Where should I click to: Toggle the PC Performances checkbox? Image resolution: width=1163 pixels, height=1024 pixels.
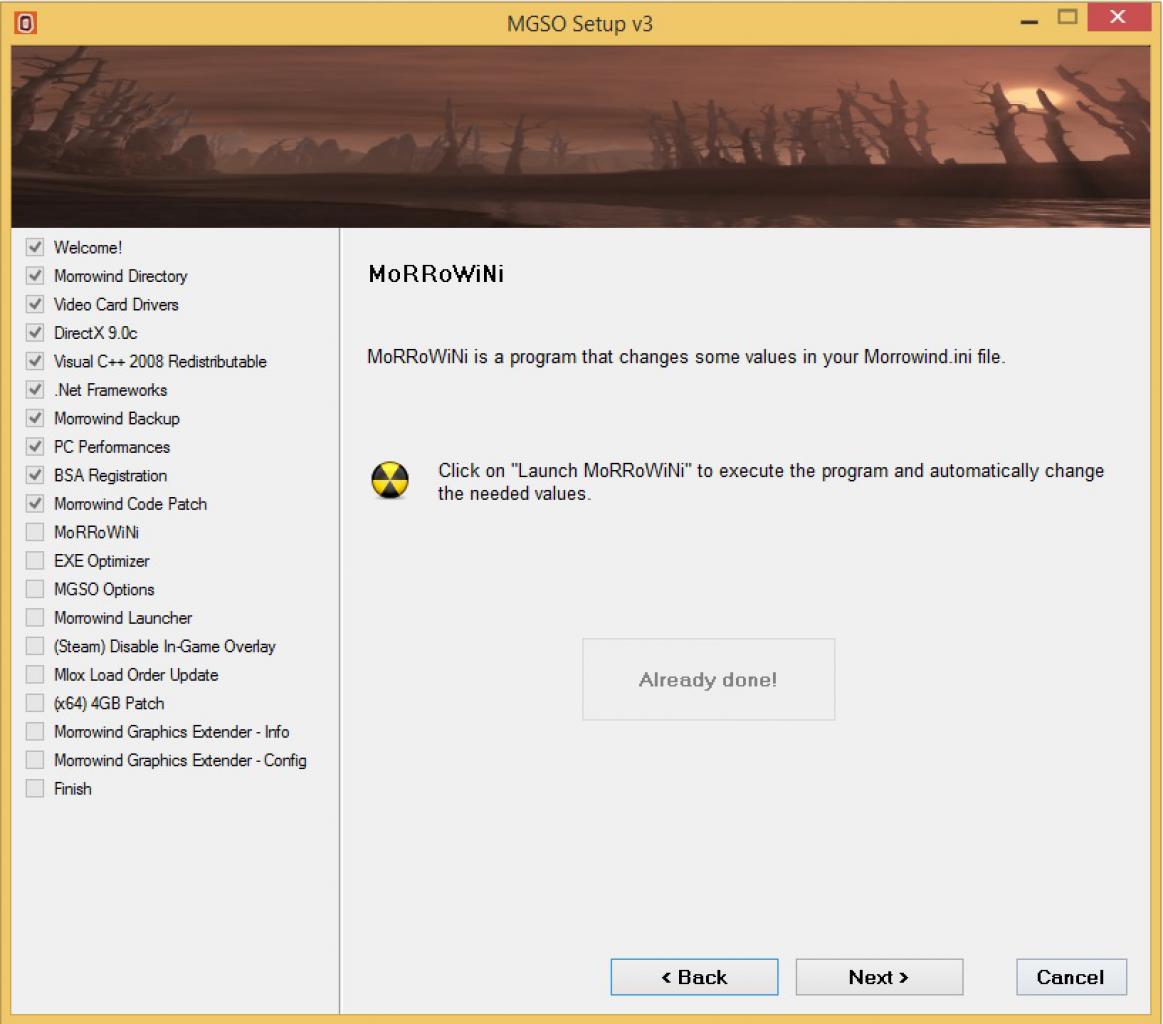coord(35,446)
